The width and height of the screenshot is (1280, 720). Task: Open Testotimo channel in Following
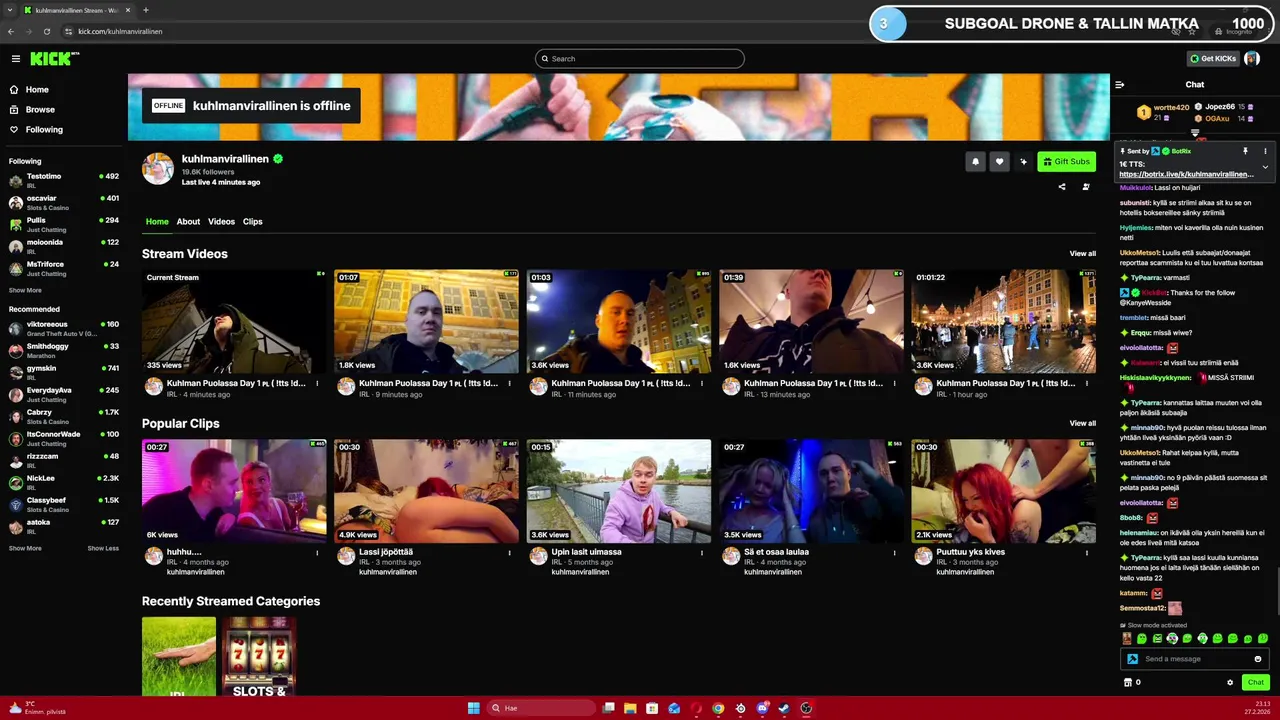[x=64, y=181]
